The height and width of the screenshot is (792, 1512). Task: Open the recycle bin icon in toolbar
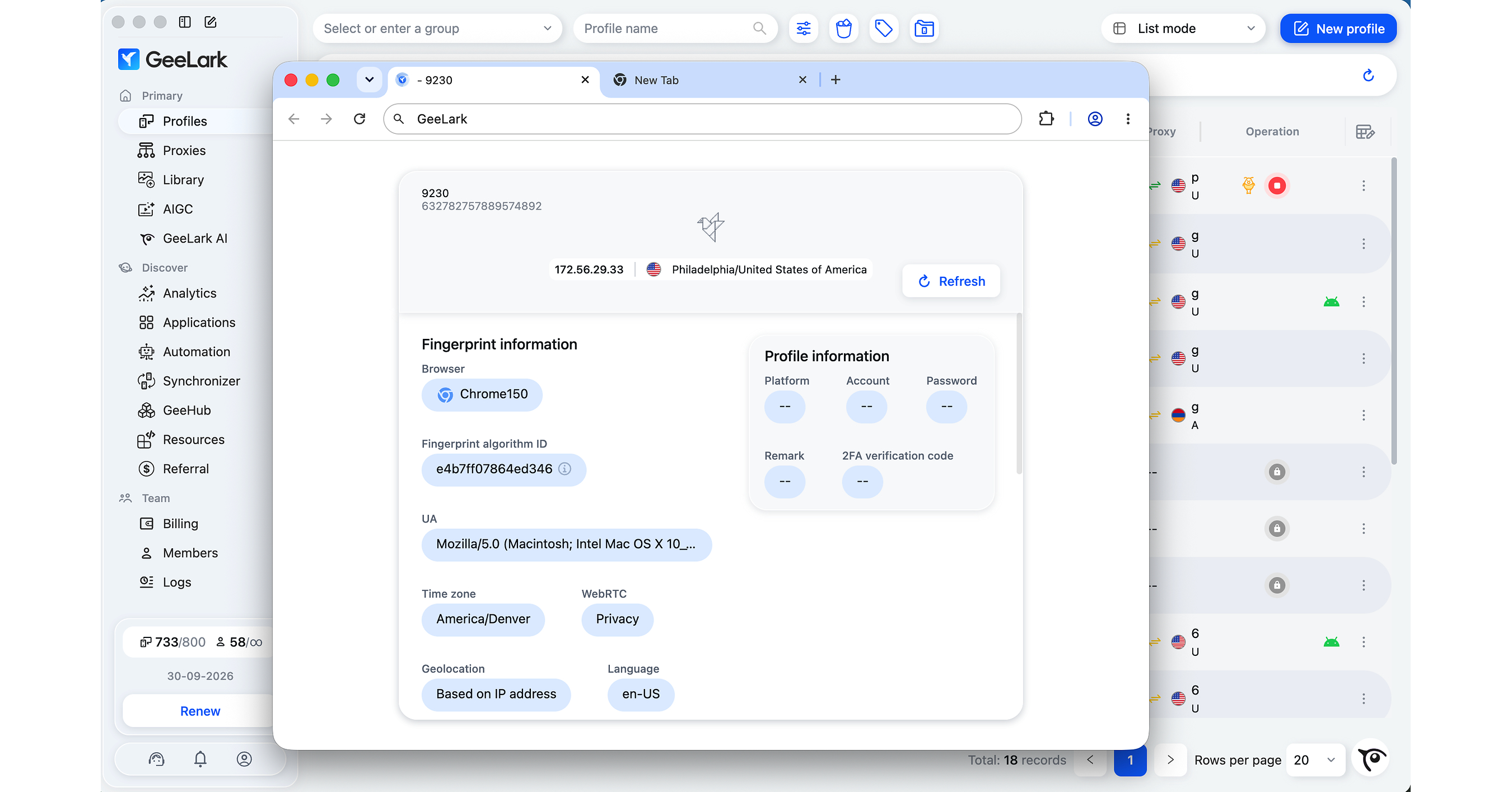coord(843,28)
